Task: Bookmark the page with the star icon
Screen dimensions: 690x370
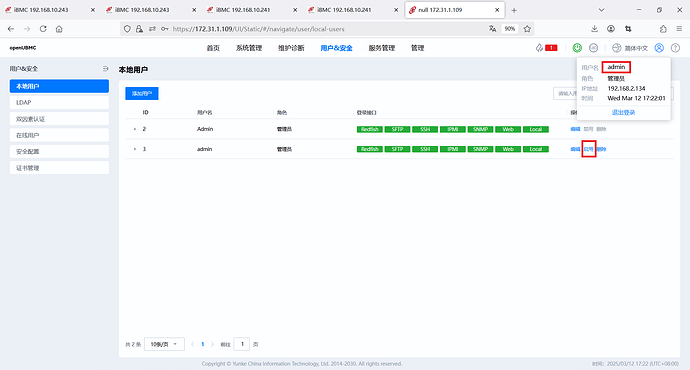Action: point(527,29)
